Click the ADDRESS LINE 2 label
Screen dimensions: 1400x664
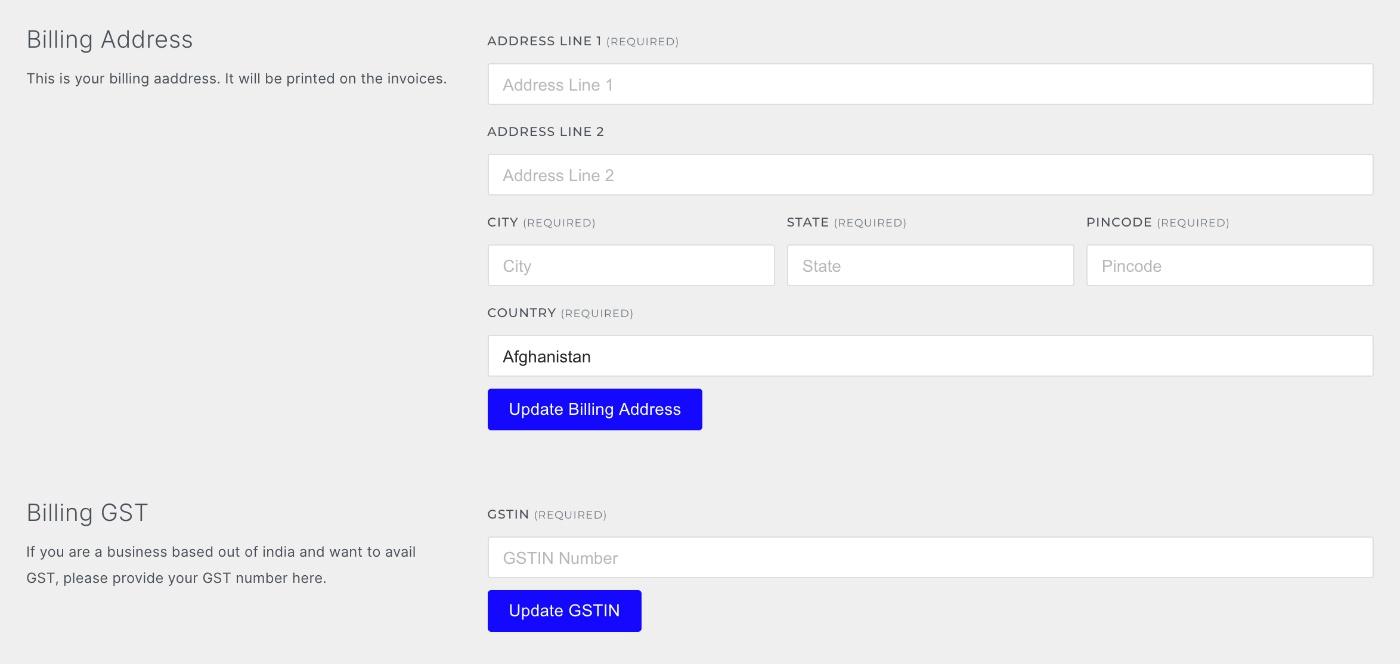(546, 131)
